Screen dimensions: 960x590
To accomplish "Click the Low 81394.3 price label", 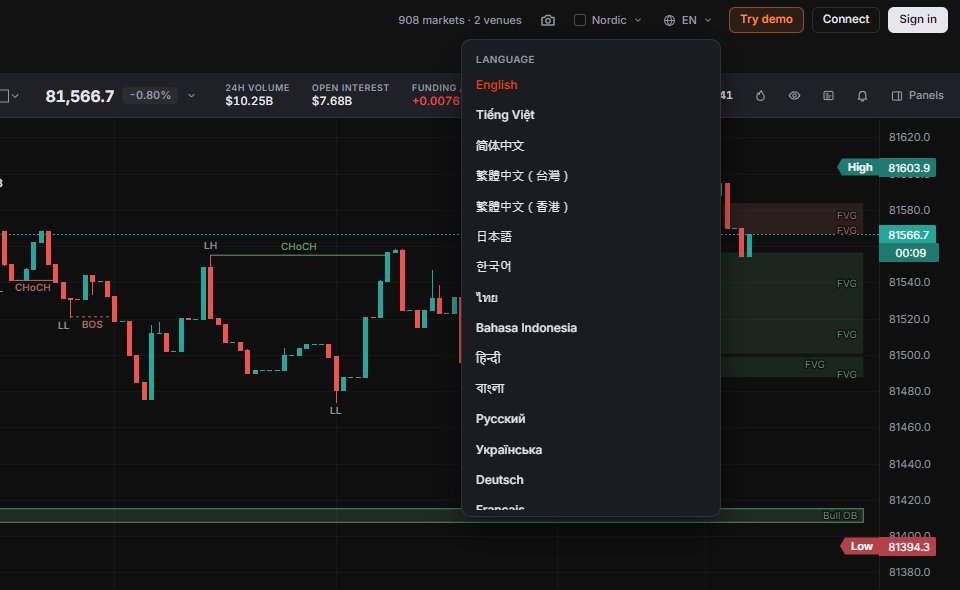I will click(889, 547).
